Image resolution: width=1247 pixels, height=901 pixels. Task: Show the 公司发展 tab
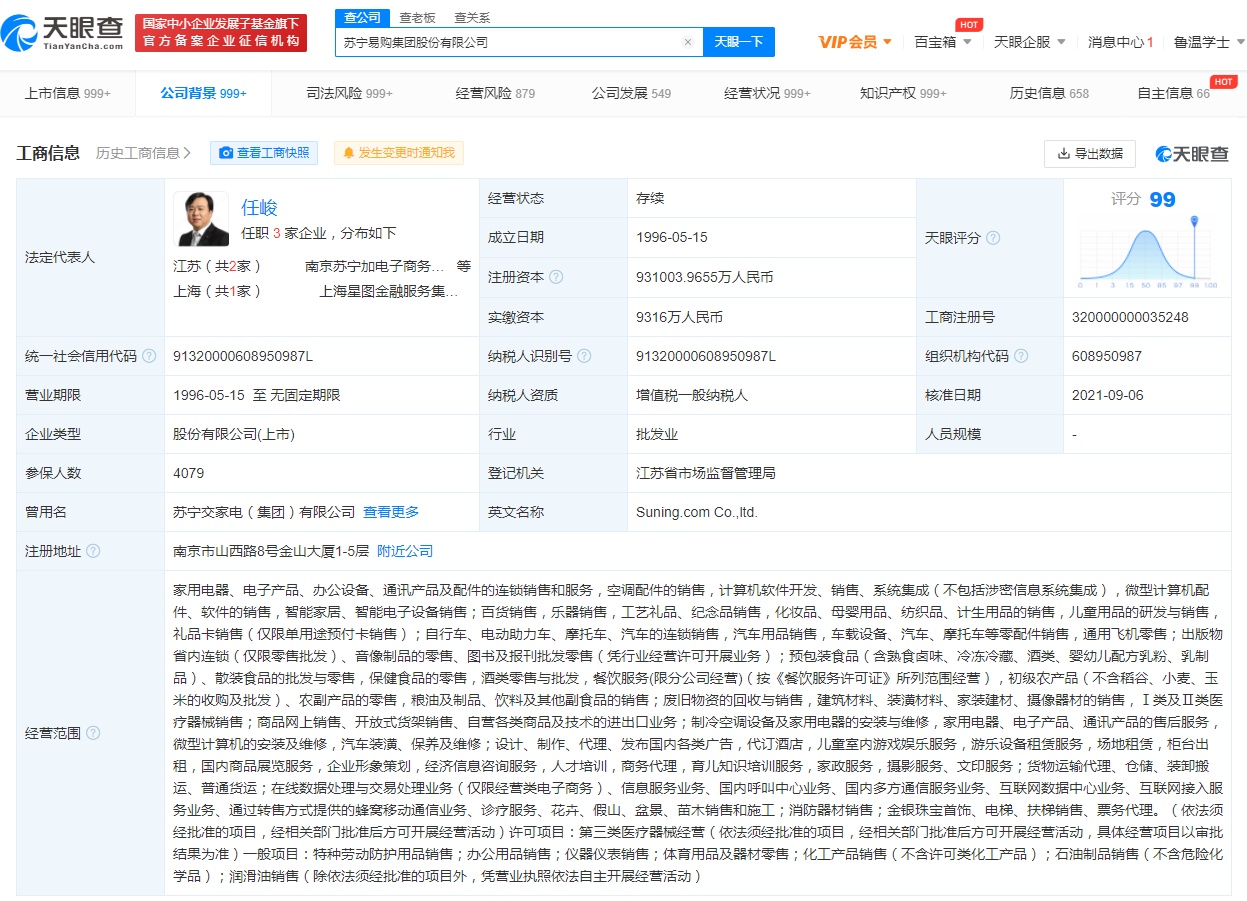click(631, 93)
